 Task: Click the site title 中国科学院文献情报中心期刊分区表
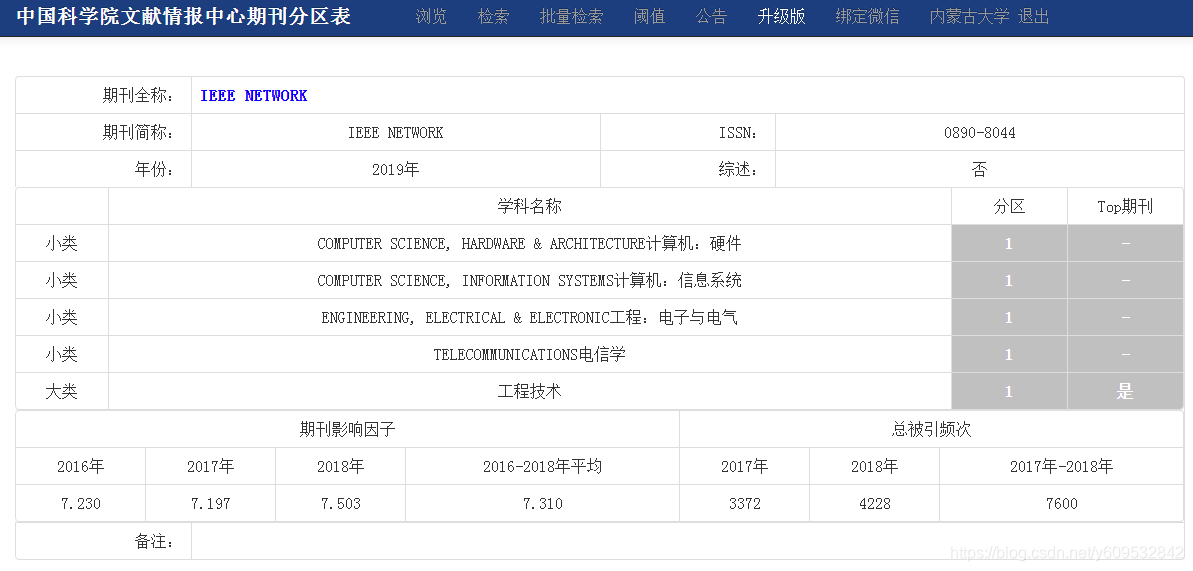tap(183, 16)
